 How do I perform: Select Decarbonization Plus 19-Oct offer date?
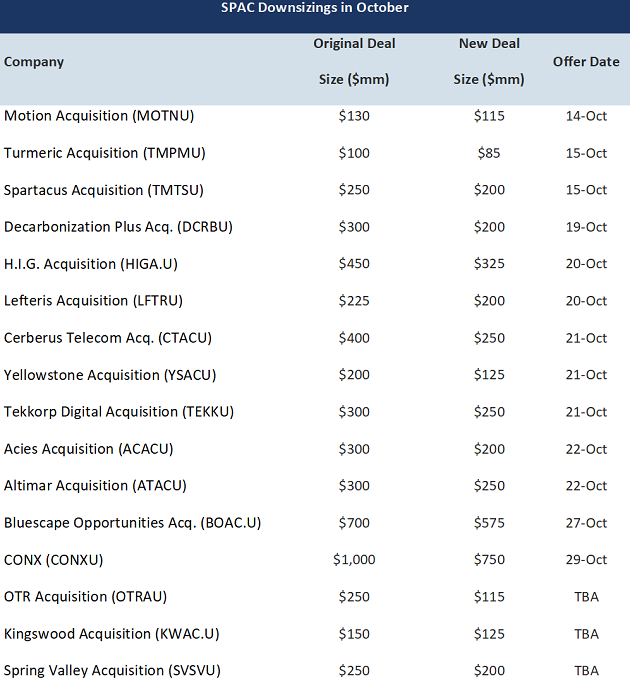[x=586, y=227]
